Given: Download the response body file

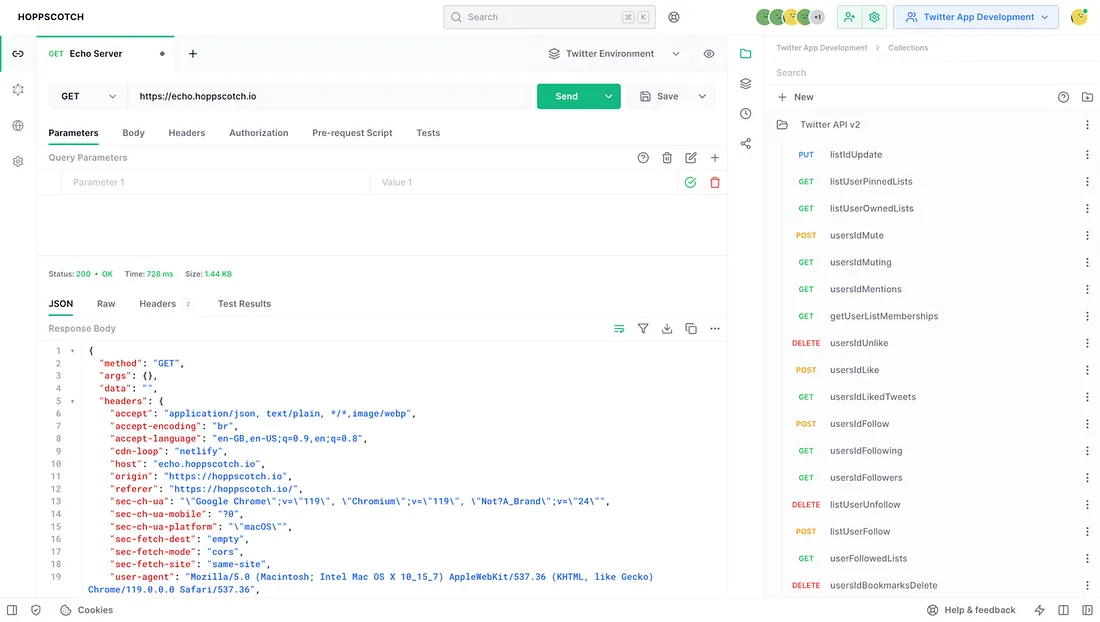Looking at the screenshot, I should click(x=667, y=329).
